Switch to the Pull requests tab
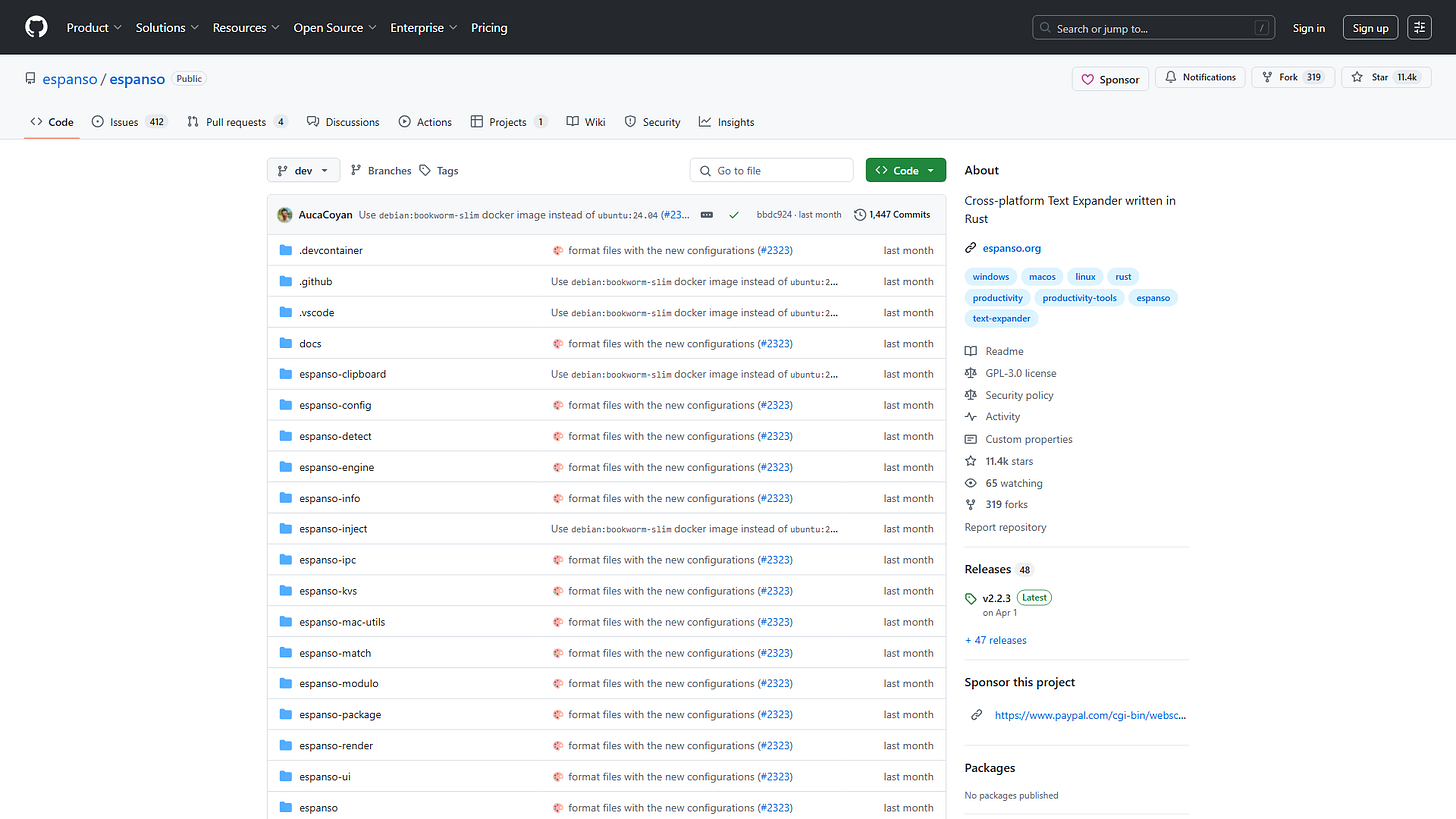Screen dimensions: 1456x819 pyautogui.click(x=237, y=122)
